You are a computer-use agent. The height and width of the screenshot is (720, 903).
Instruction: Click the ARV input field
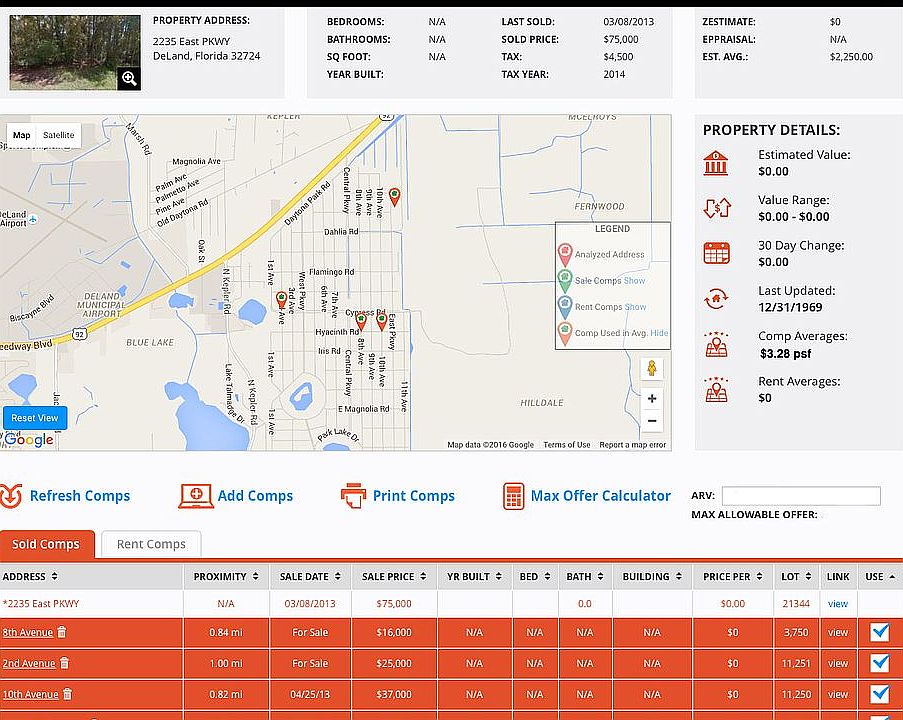point(801,496)
